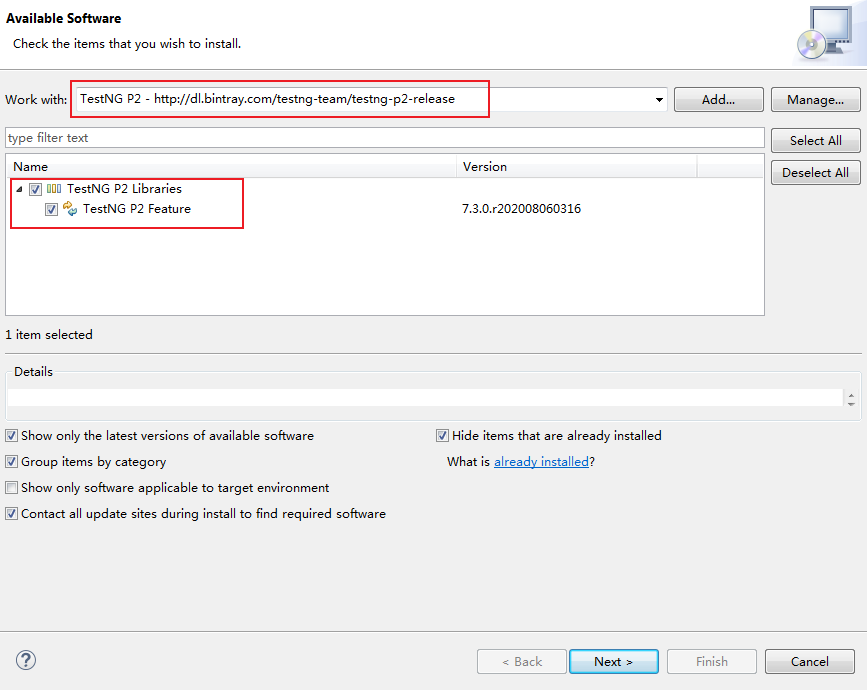The height and width of the screenshot is (690, 867).
Task: Click the TestNG P2 Feature icon
Action: coord(70,209)
